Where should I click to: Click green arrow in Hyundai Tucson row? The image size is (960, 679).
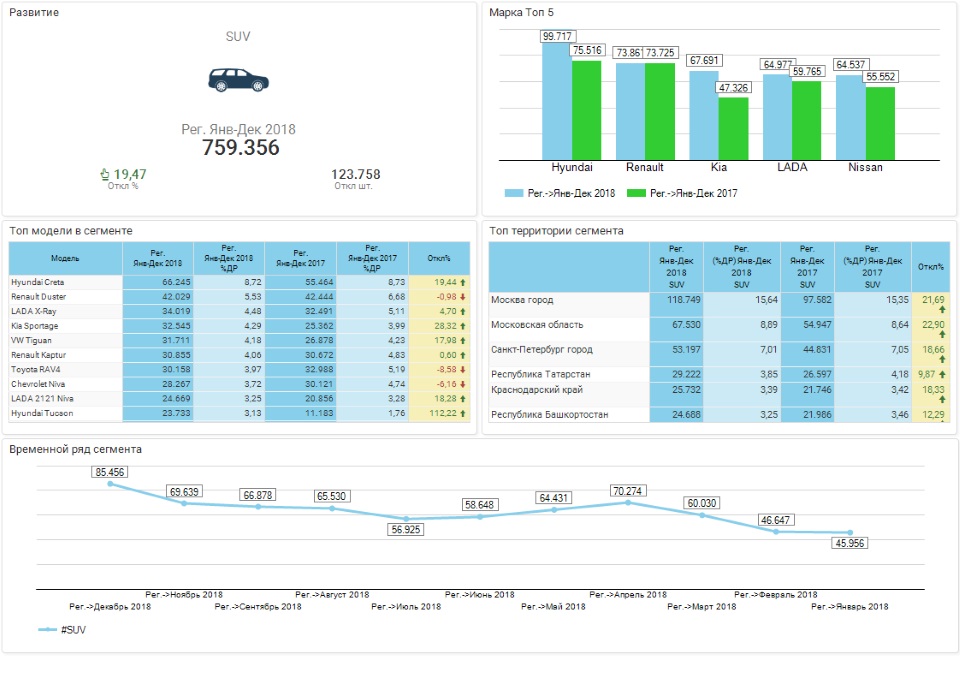pyautogui.click(x=463, y=413)
